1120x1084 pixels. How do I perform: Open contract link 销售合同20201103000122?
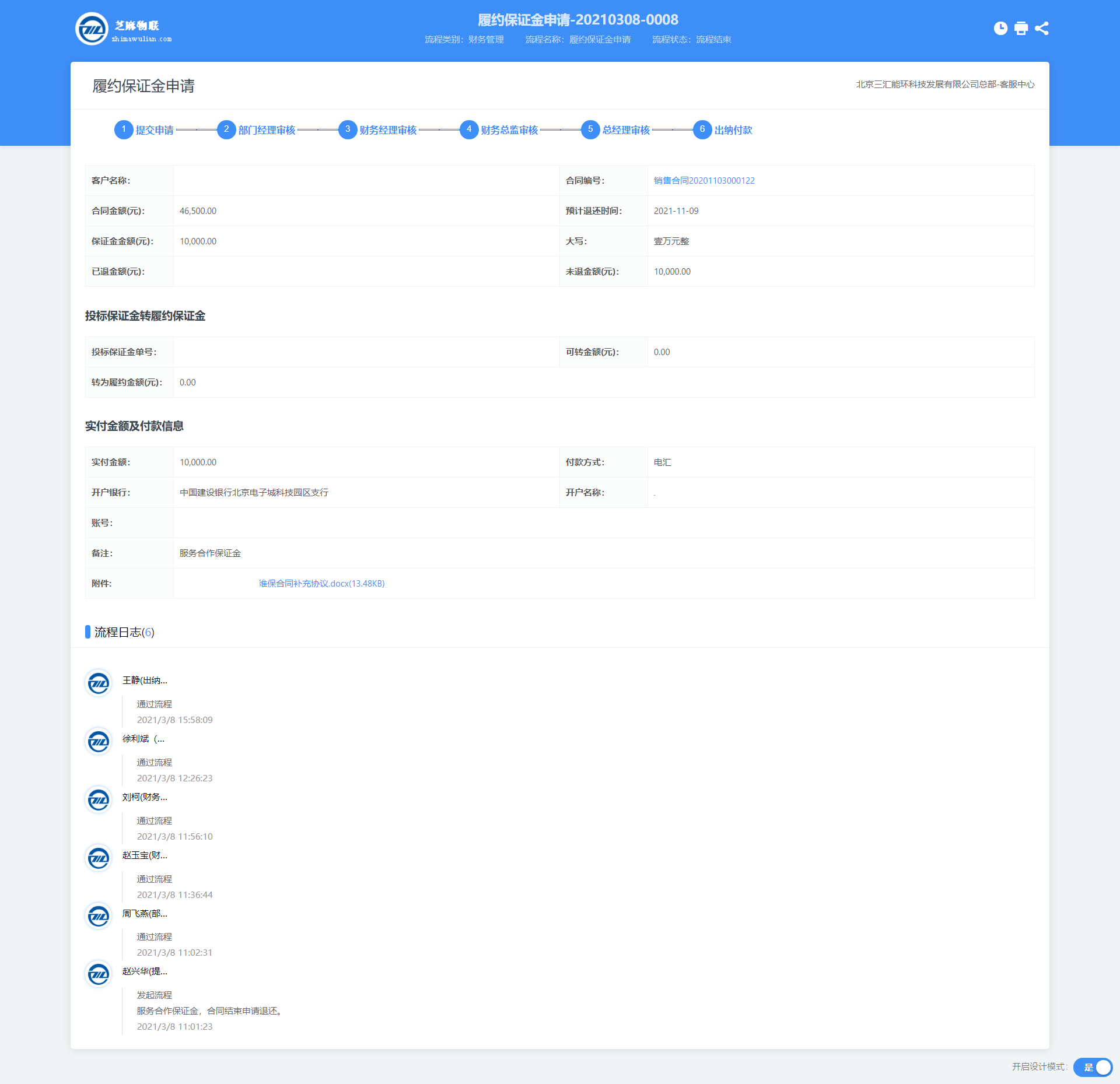click(704, 181)
